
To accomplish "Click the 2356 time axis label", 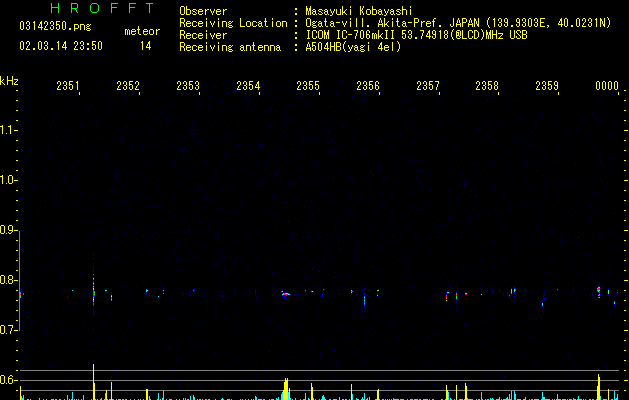I will coord(368,85).
